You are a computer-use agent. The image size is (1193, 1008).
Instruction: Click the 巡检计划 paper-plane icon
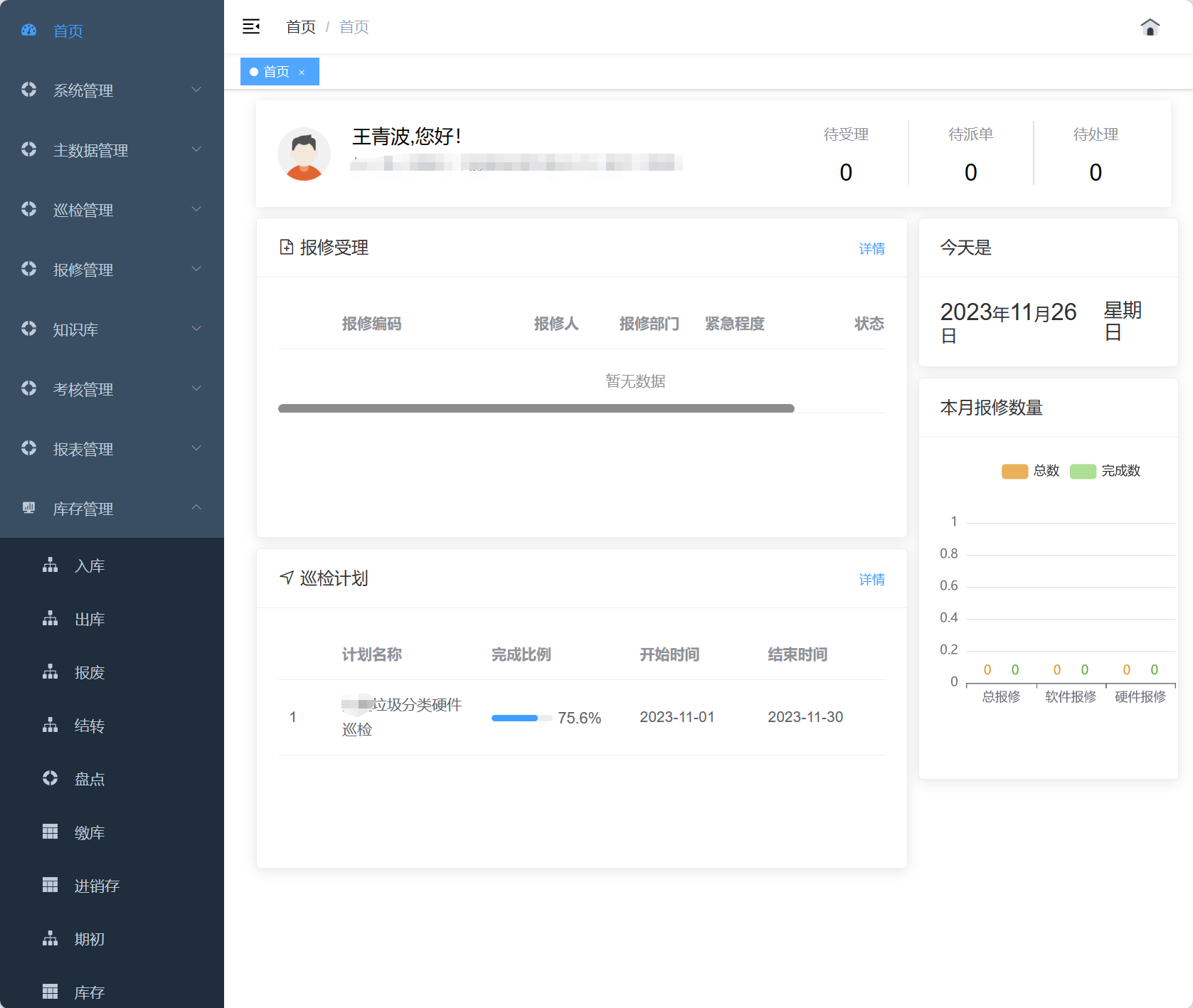pos(286,578)
